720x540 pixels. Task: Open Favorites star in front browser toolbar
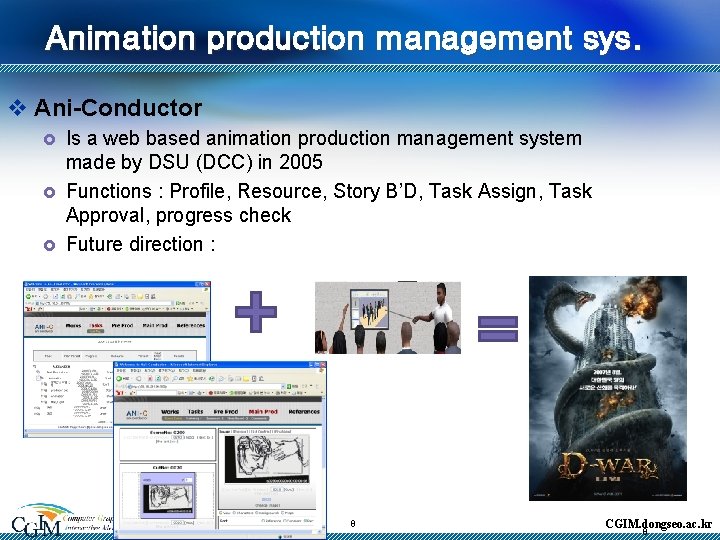click(x=190, y=378)
